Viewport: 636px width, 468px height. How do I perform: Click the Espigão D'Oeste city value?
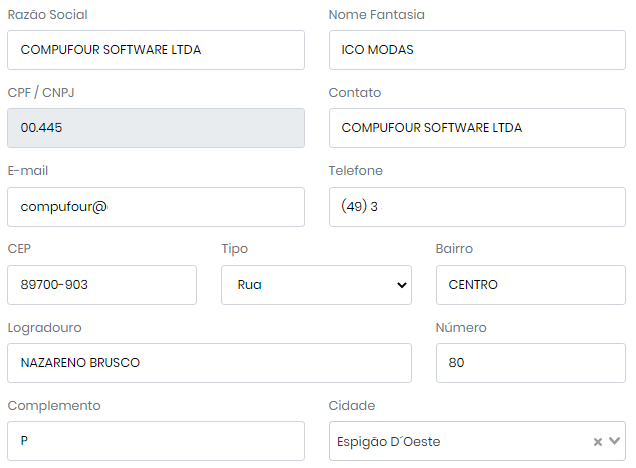pyautogui.click(x=390, y=441)
